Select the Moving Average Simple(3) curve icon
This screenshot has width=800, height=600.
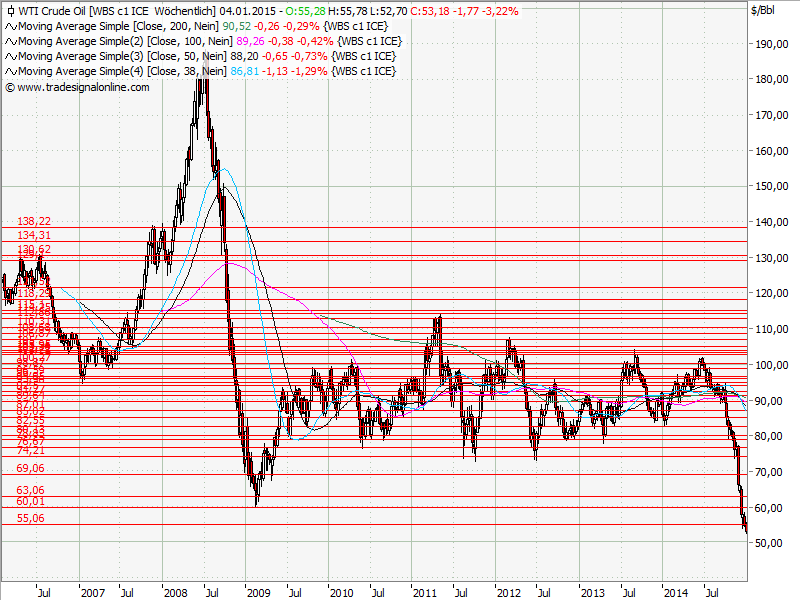point(10,55)
